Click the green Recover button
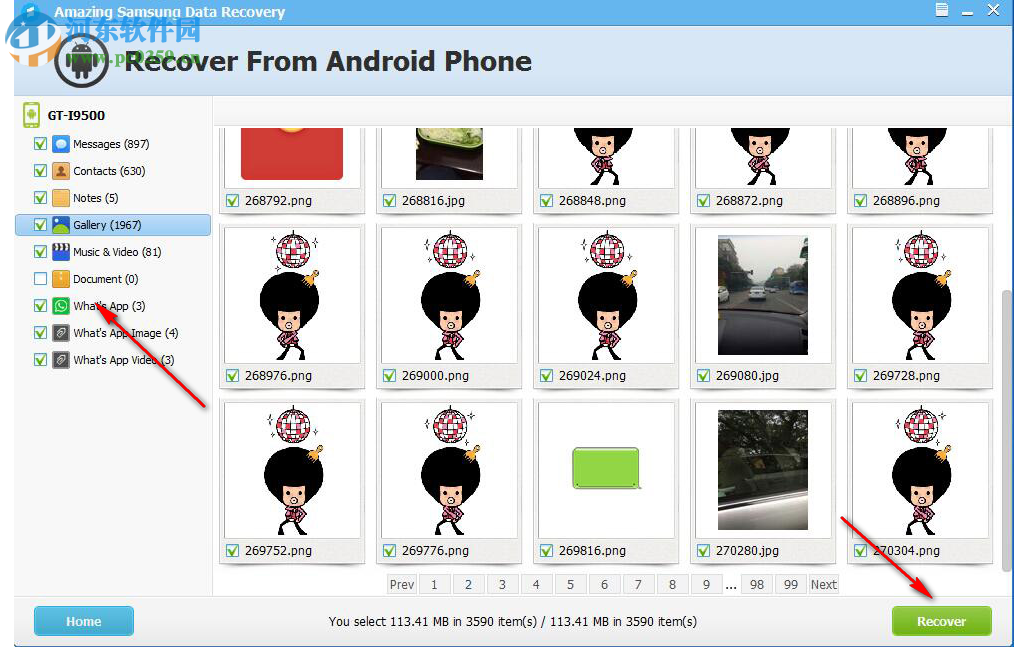The width and height of the screenshot is (1025, 647). pos(941,622)
